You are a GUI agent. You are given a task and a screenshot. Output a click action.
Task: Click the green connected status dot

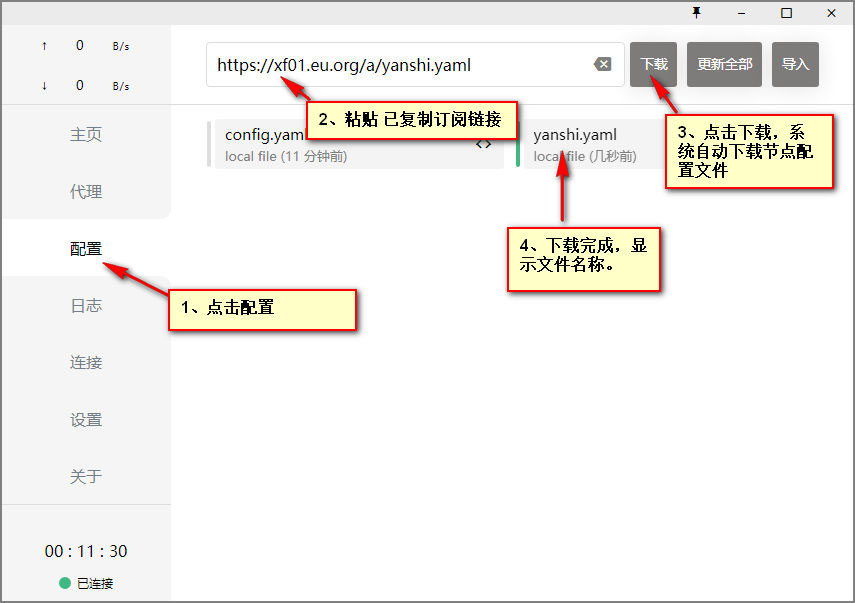[65, 583]
